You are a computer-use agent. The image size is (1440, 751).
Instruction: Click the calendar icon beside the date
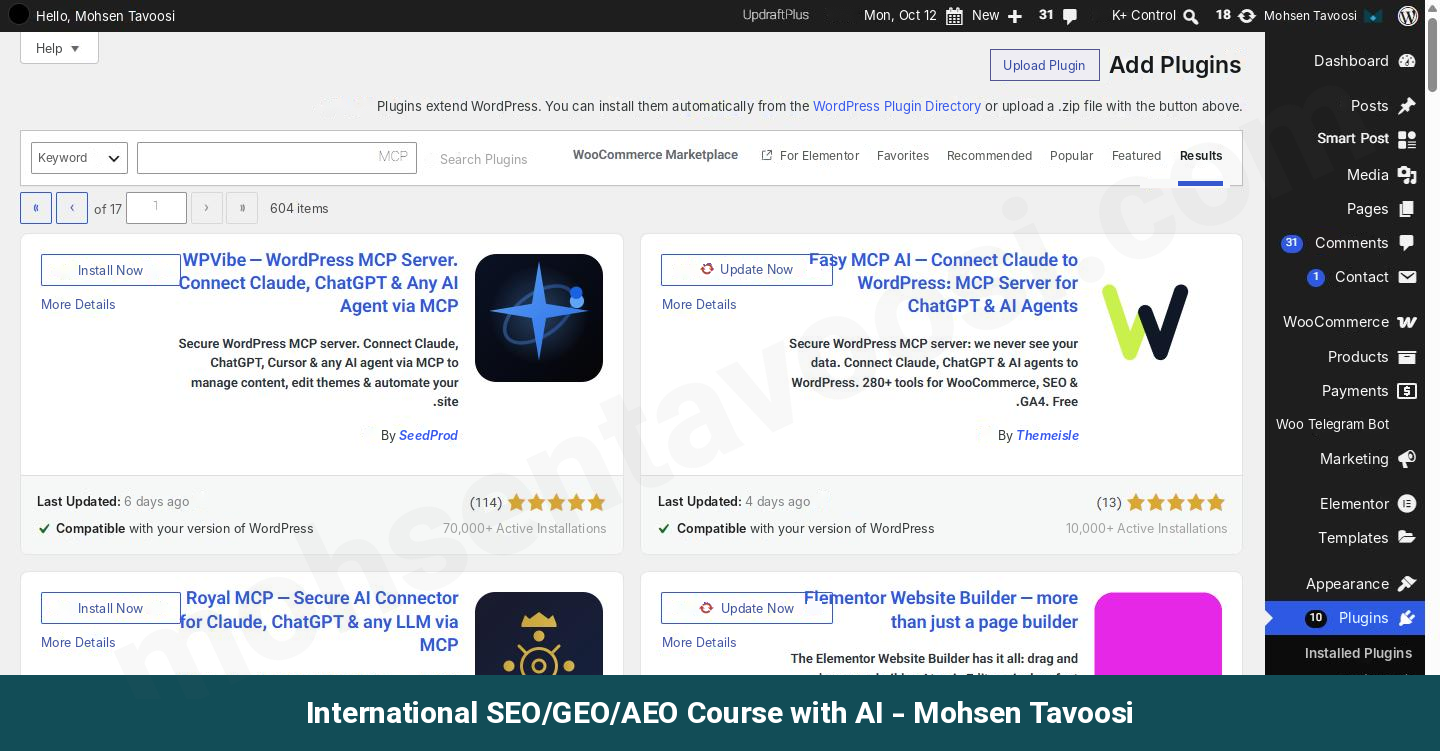click(x=954, y=16)
